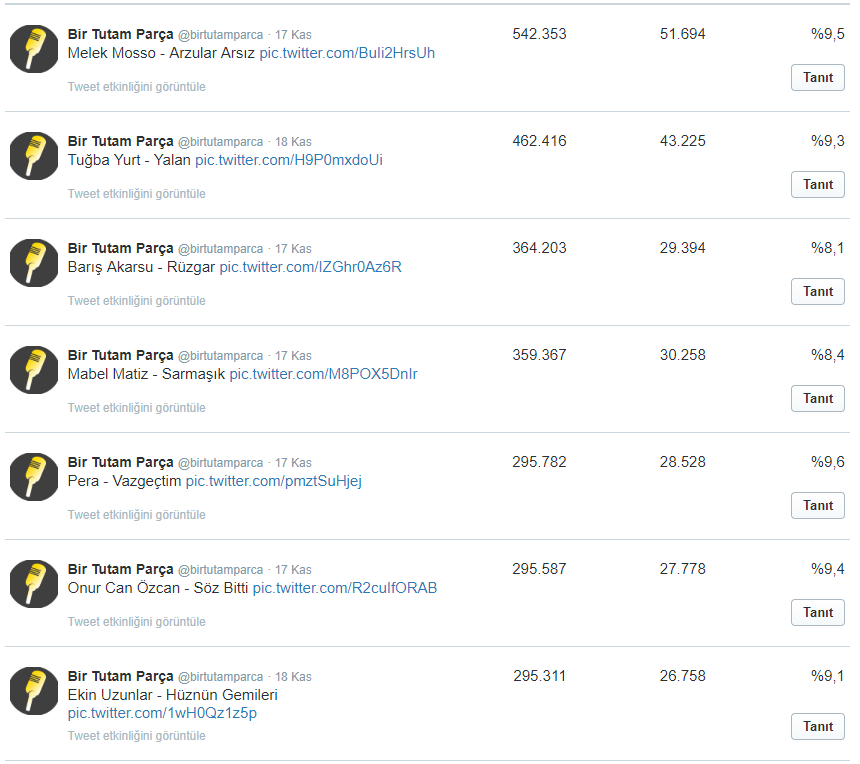
Task: Open the avatar beside Onur Can Özcan tweet
Action: point(34,584)
